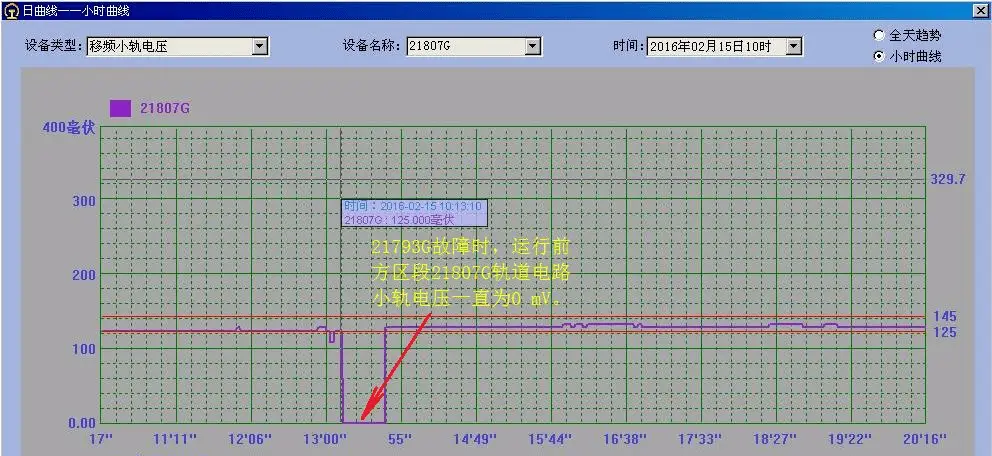Click the 设备名称 label
Image resolution: width=992 pixels, height=456 pixels.
point(373,46)
